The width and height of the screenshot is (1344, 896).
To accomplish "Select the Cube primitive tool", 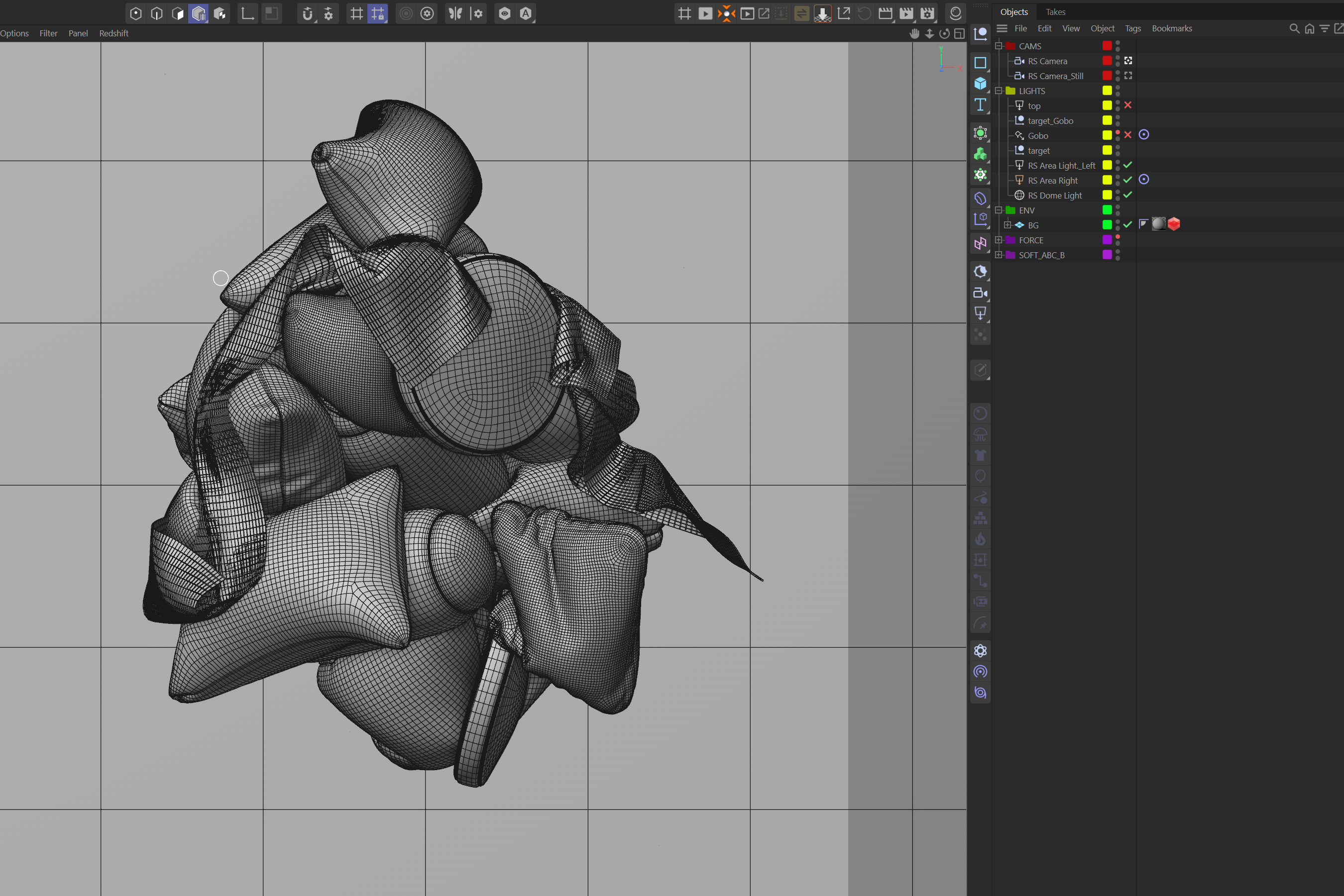I will [x=981, y=84].
